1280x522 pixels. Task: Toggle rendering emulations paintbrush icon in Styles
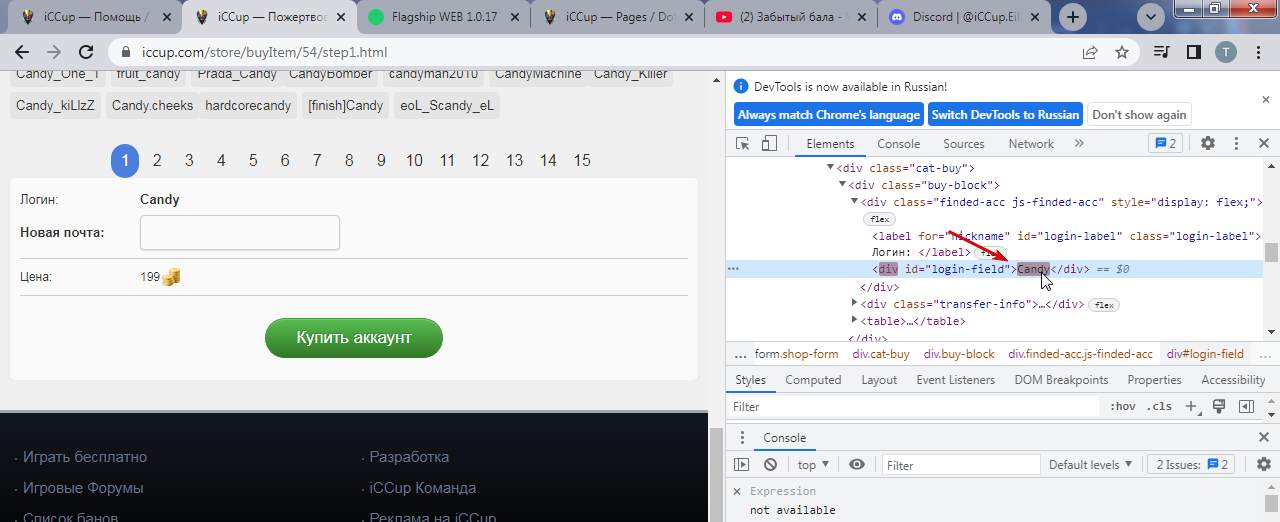pyautogui.click(x=1219, y=407)
